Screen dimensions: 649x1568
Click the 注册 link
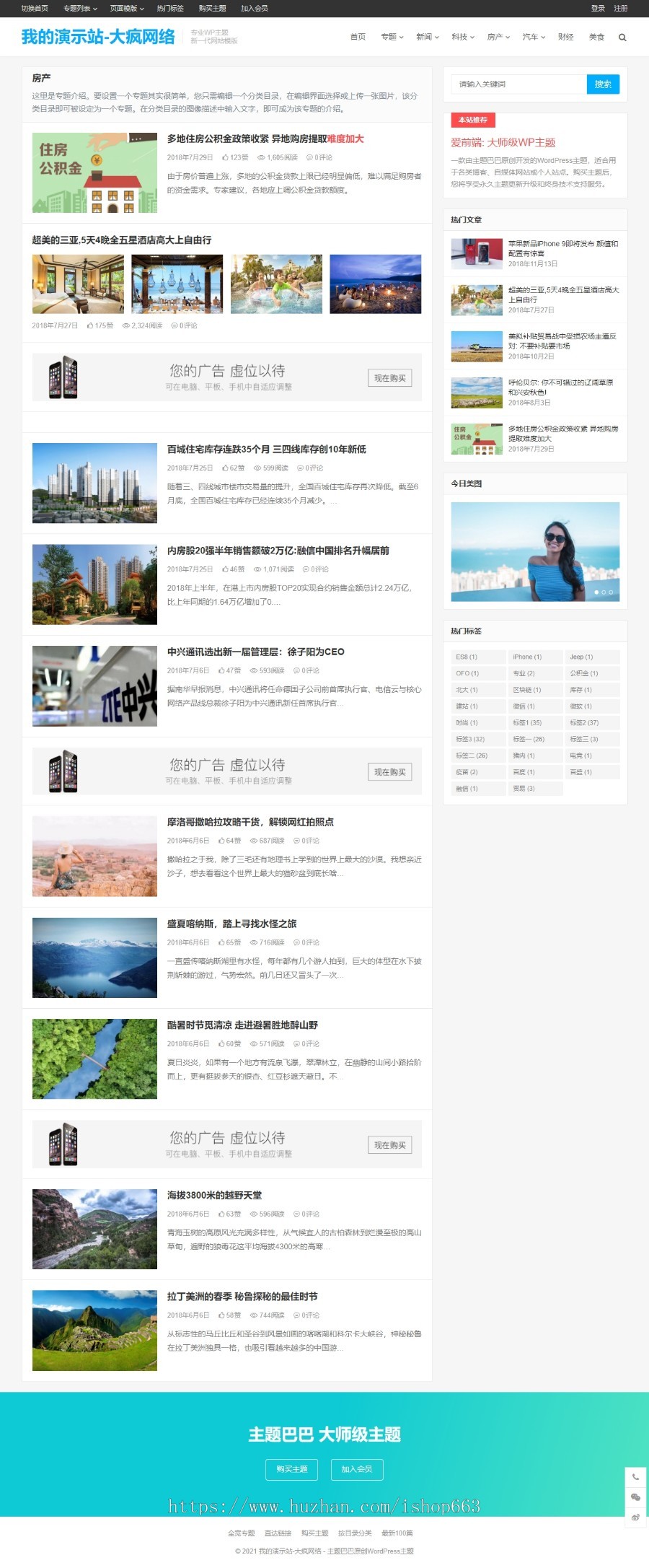(621, 9)
